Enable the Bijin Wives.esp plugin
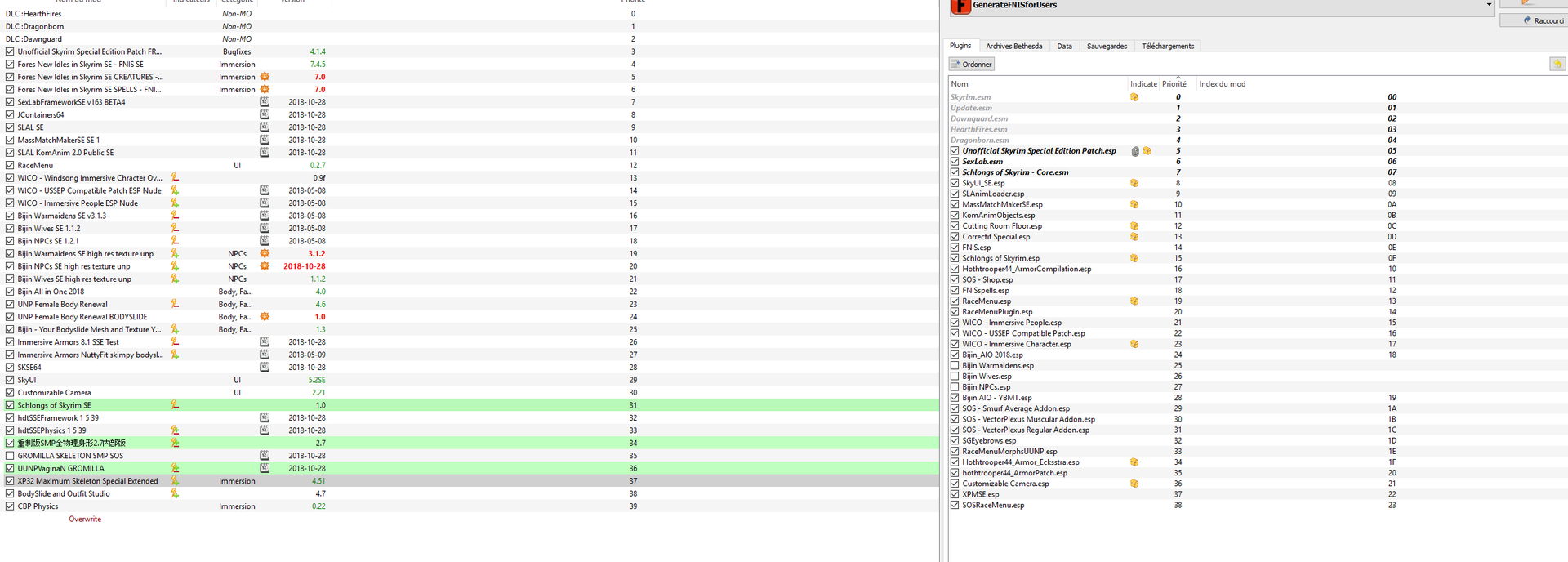The image size is (1568, 562). coord(954,377)
